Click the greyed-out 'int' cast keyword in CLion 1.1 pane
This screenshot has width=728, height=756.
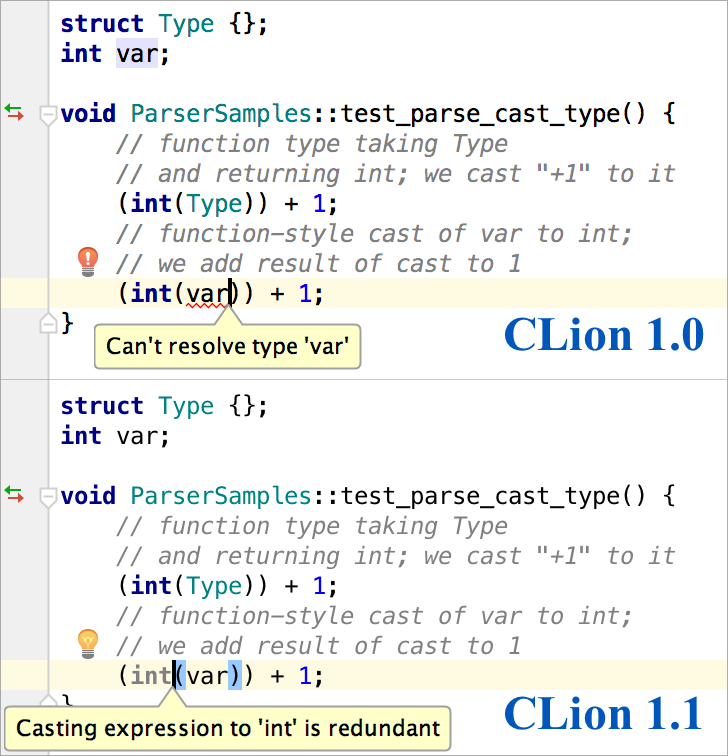tap(151, 675)
